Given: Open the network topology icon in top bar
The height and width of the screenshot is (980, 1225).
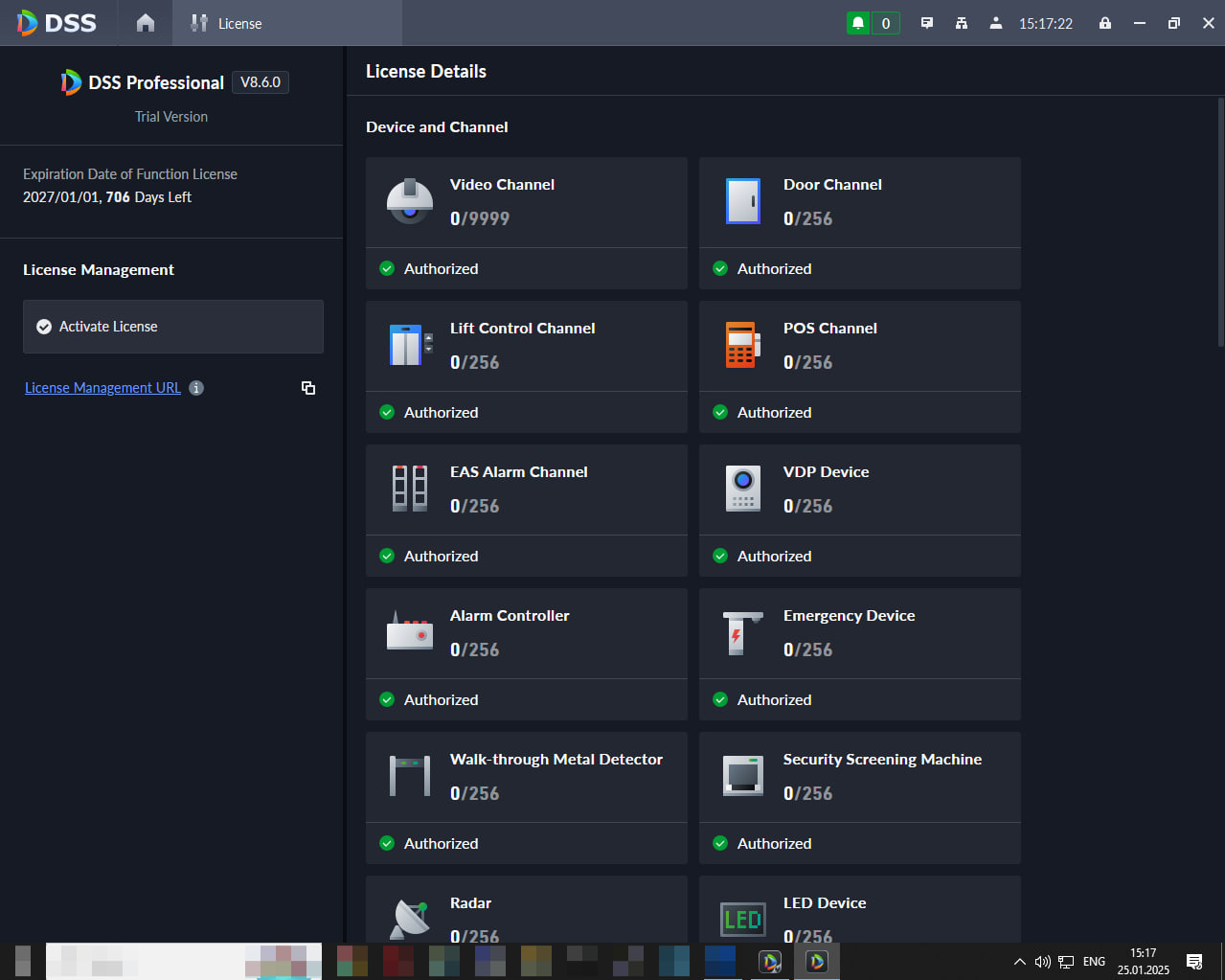Looking at the screenshot, I should (962, 23).
